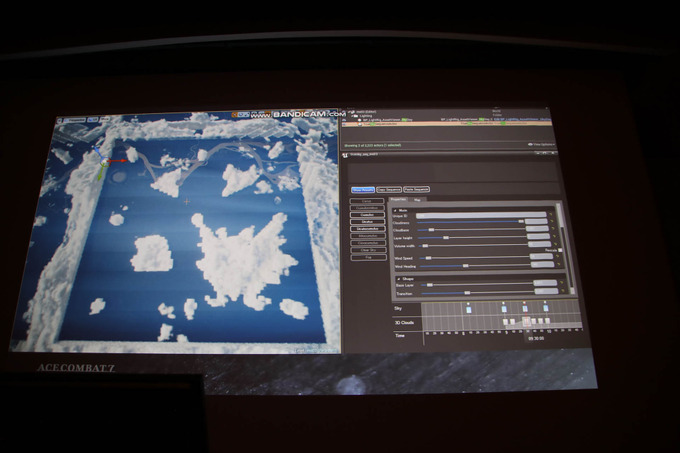Click the Layer height slider handle
Screen dimensions: 680x453
click(446, 238)
